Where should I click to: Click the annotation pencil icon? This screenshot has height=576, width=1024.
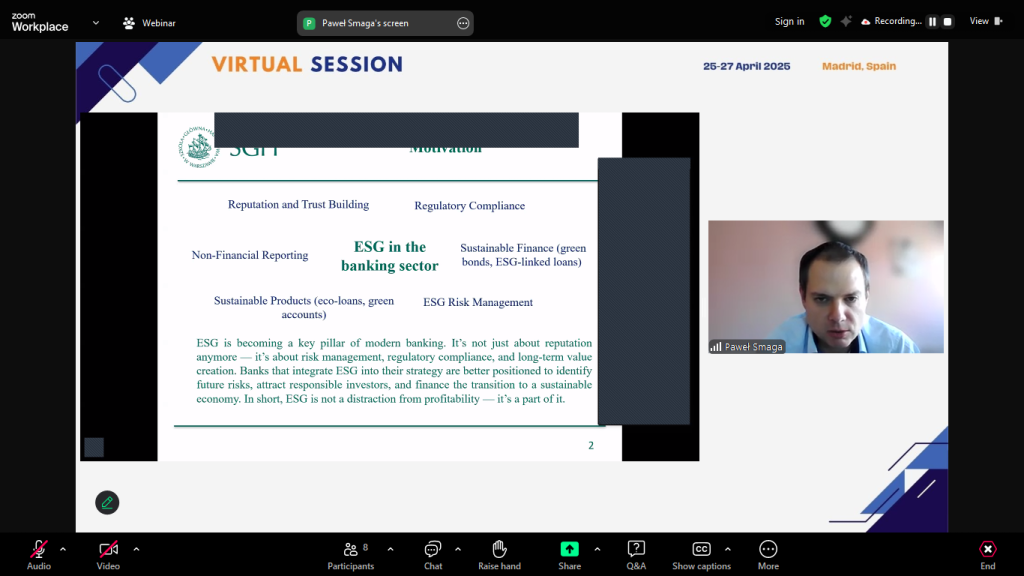[x=107, y=502]
